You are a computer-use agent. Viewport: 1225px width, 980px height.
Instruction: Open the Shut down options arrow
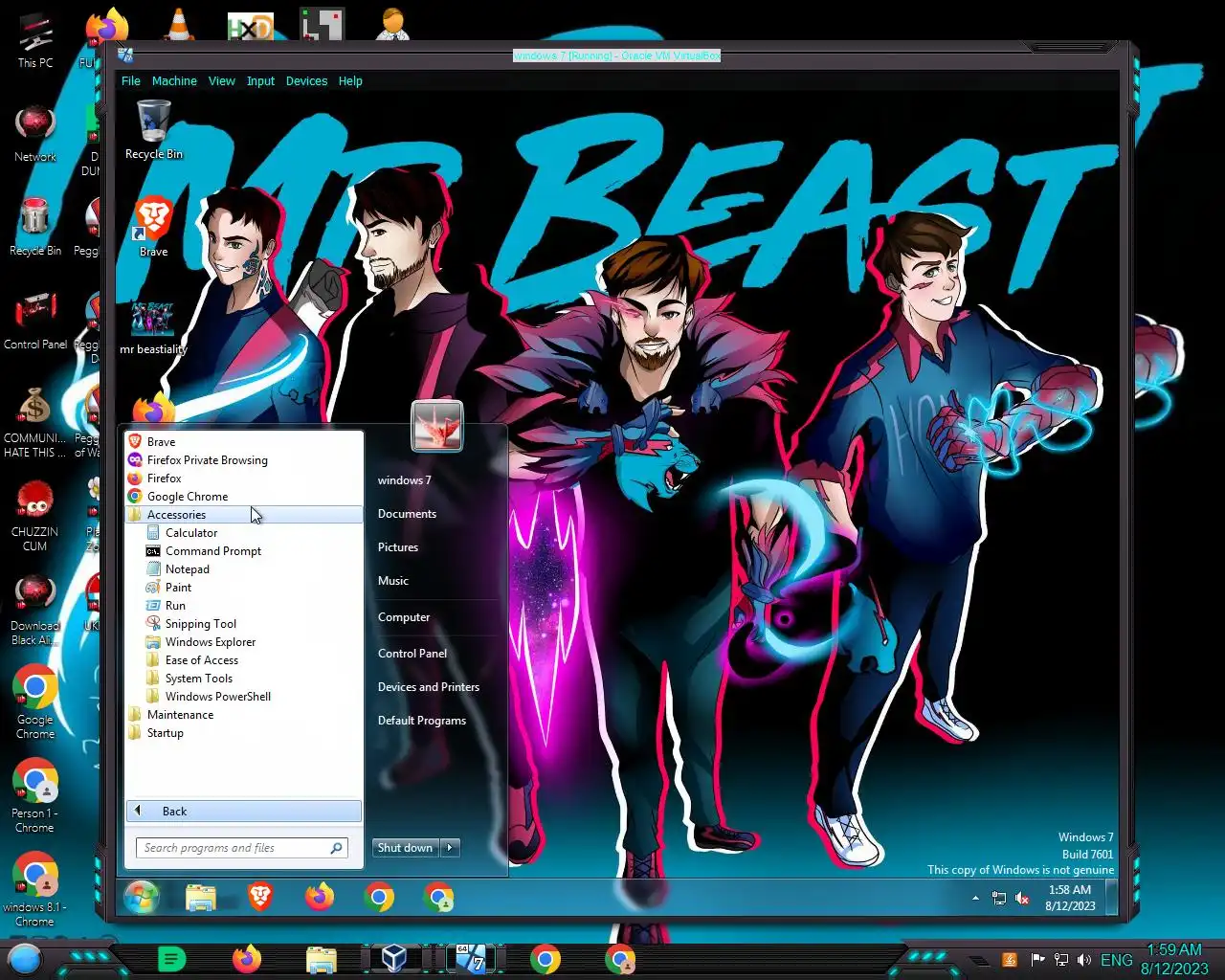(450, 848)
